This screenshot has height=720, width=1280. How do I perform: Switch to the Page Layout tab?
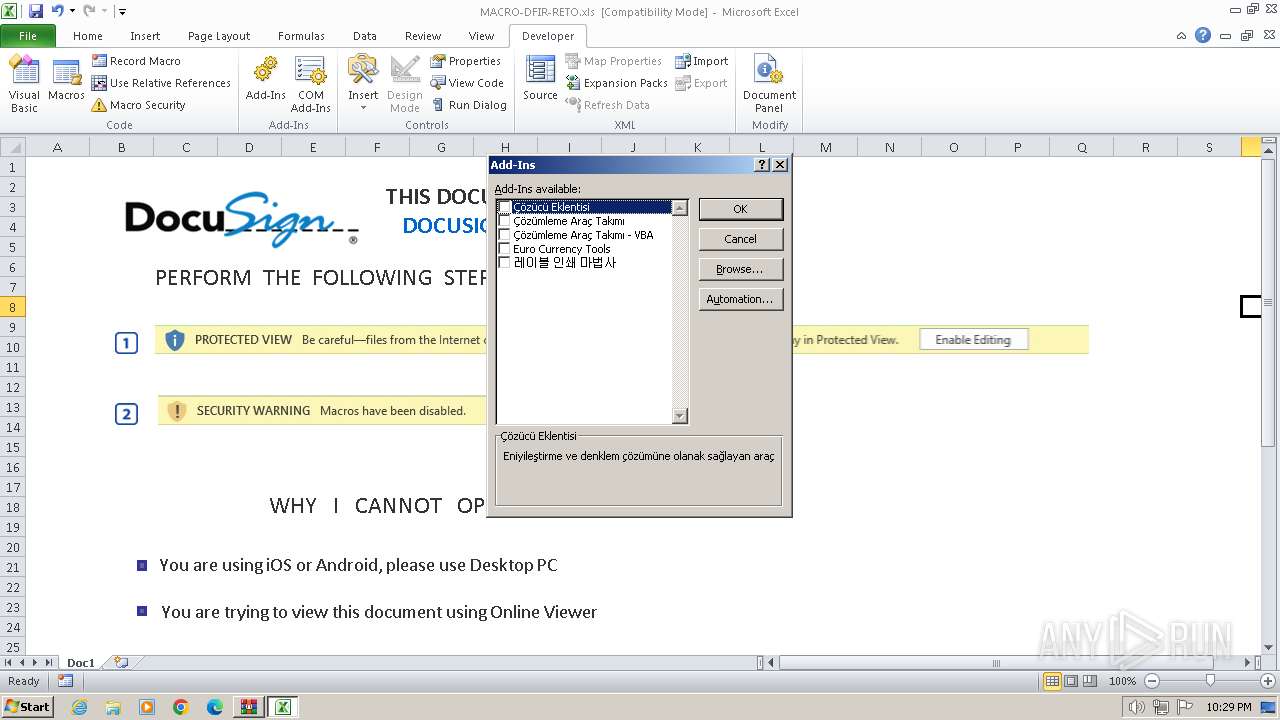coord(219,36)
